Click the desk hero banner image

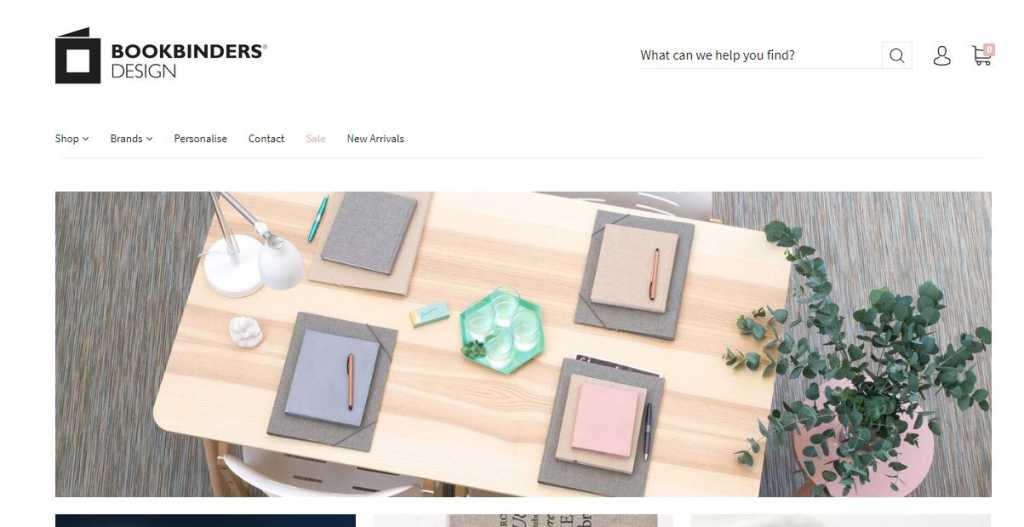tap(523, 344)
